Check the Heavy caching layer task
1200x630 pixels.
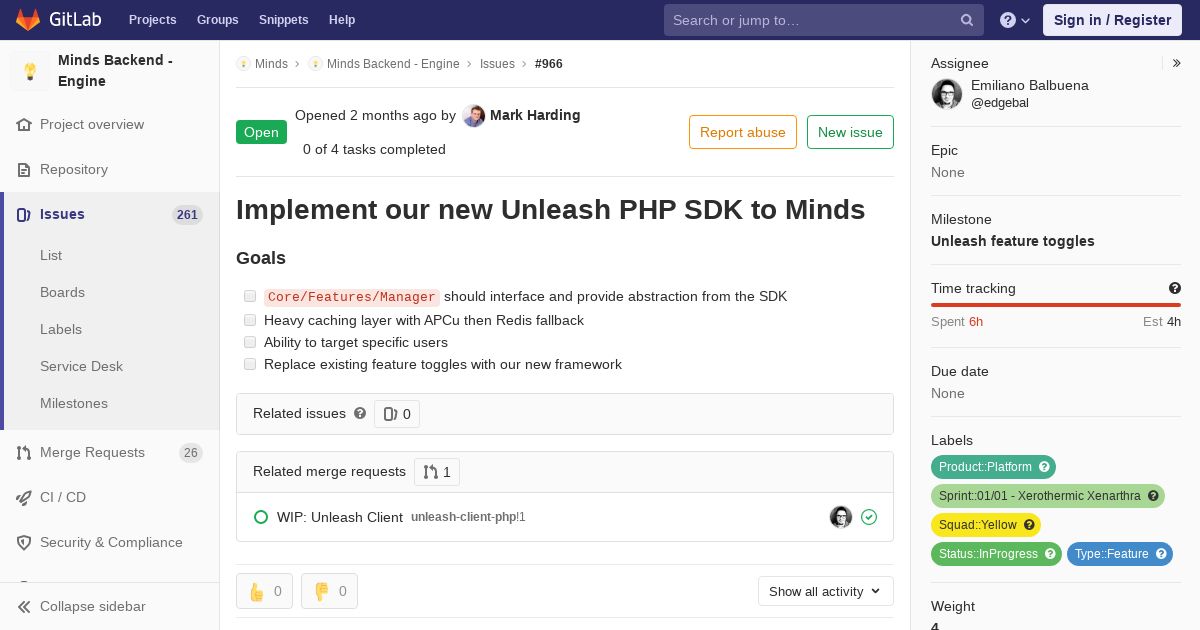coord(250,320)
